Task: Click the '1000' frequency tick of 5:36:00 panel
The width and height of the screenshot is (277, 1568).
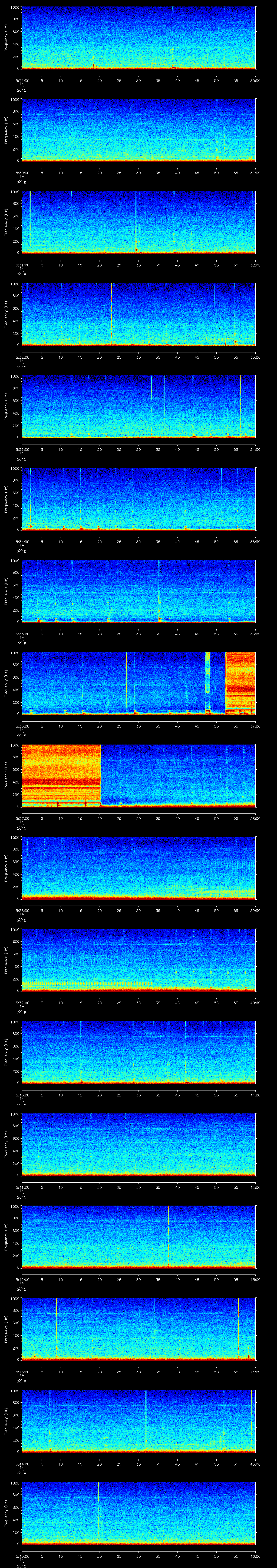Action: (x=15, y=654)
